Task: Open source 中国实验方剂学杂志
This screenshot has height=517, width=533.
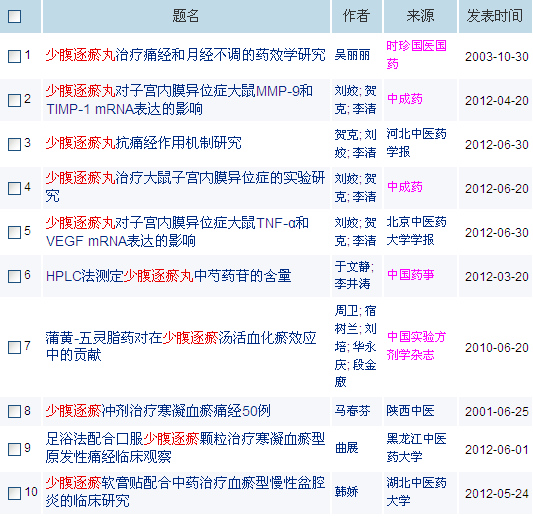Action: [x=416, y=346]
